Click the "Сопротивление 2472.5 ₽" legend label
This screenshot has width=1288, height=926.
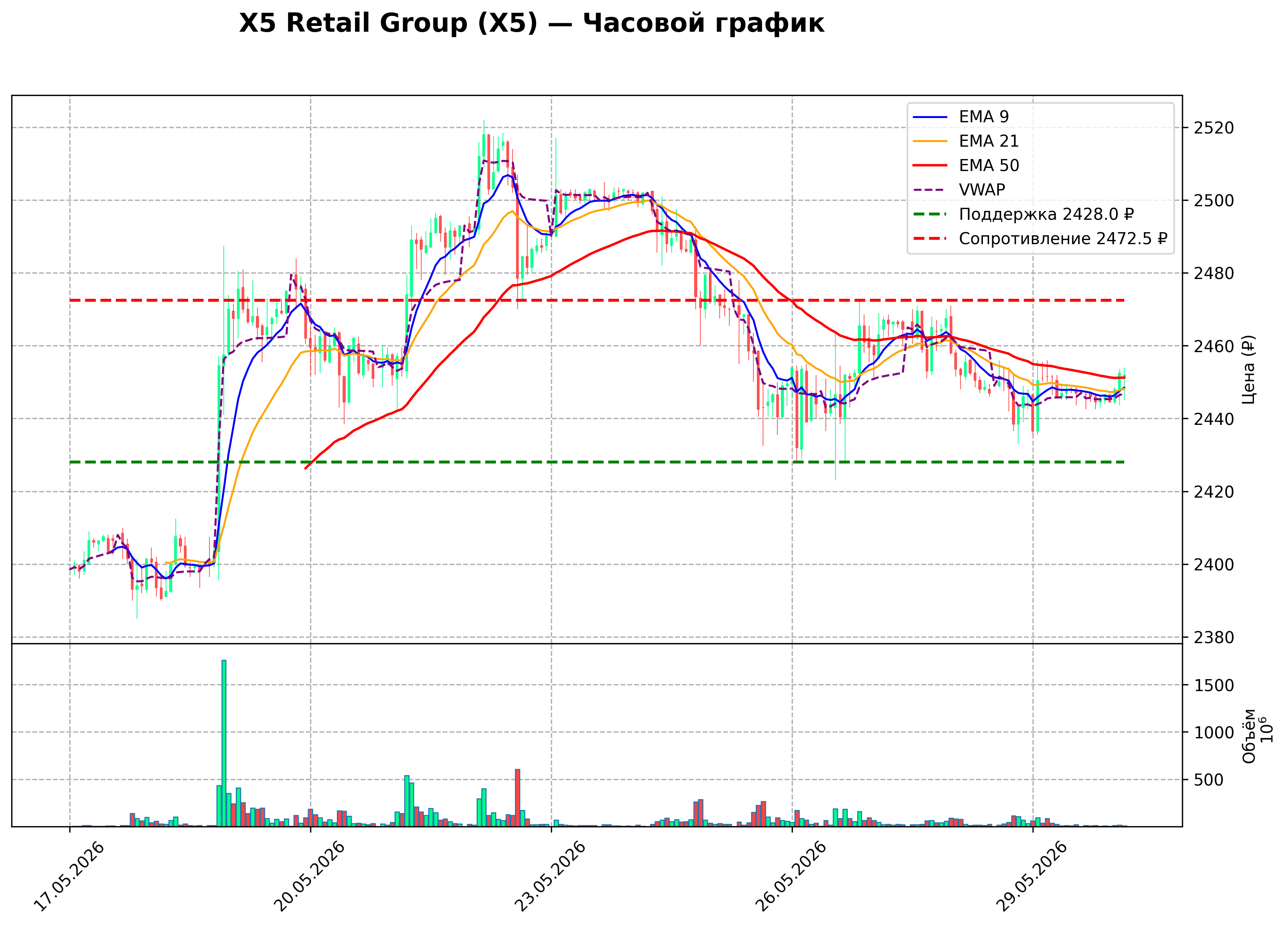tap(1063, 238)
